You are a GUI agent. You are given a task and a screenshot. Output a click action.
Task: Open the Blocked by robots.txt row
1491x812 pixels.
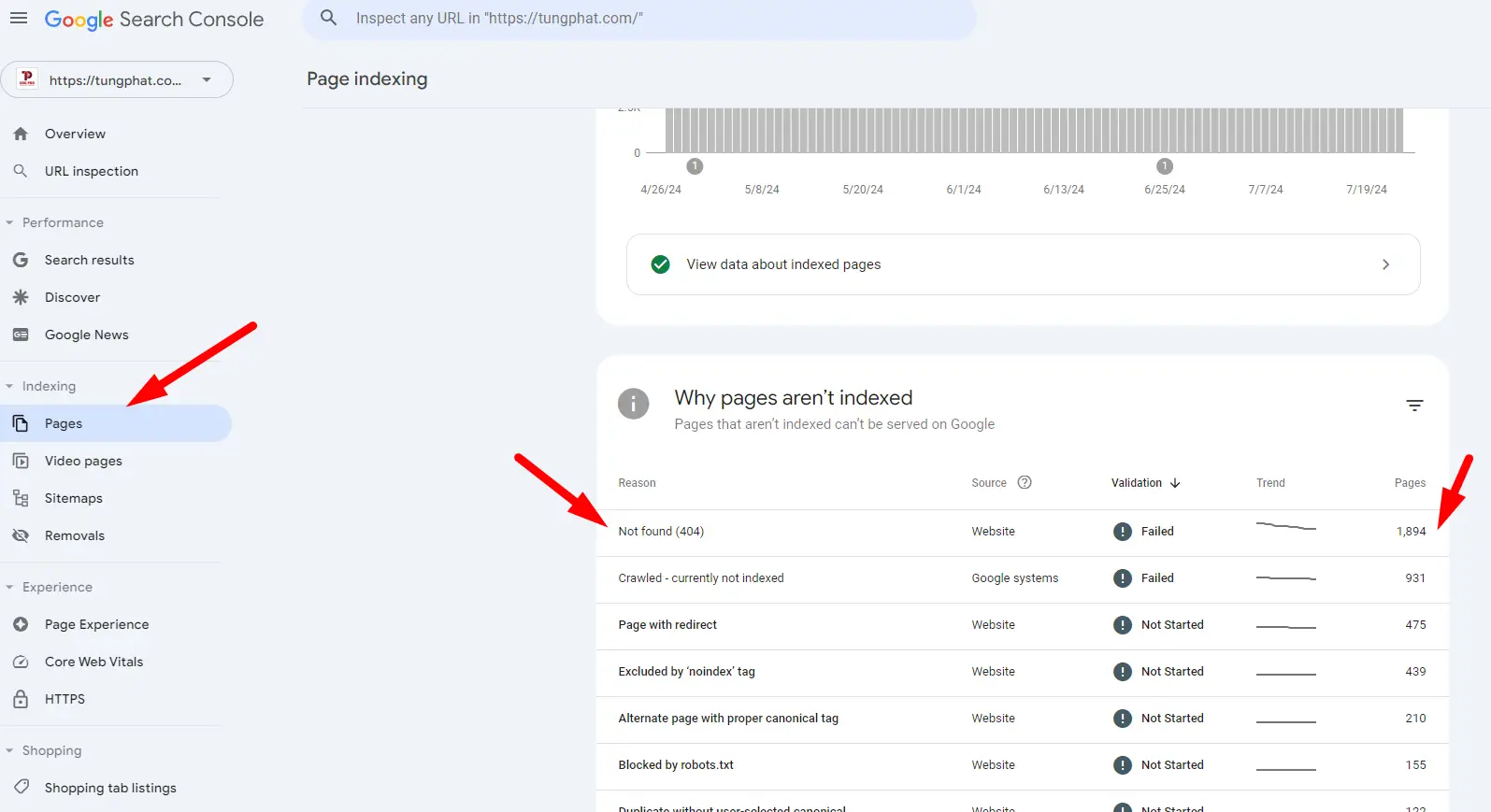(x=1023, y=766)
